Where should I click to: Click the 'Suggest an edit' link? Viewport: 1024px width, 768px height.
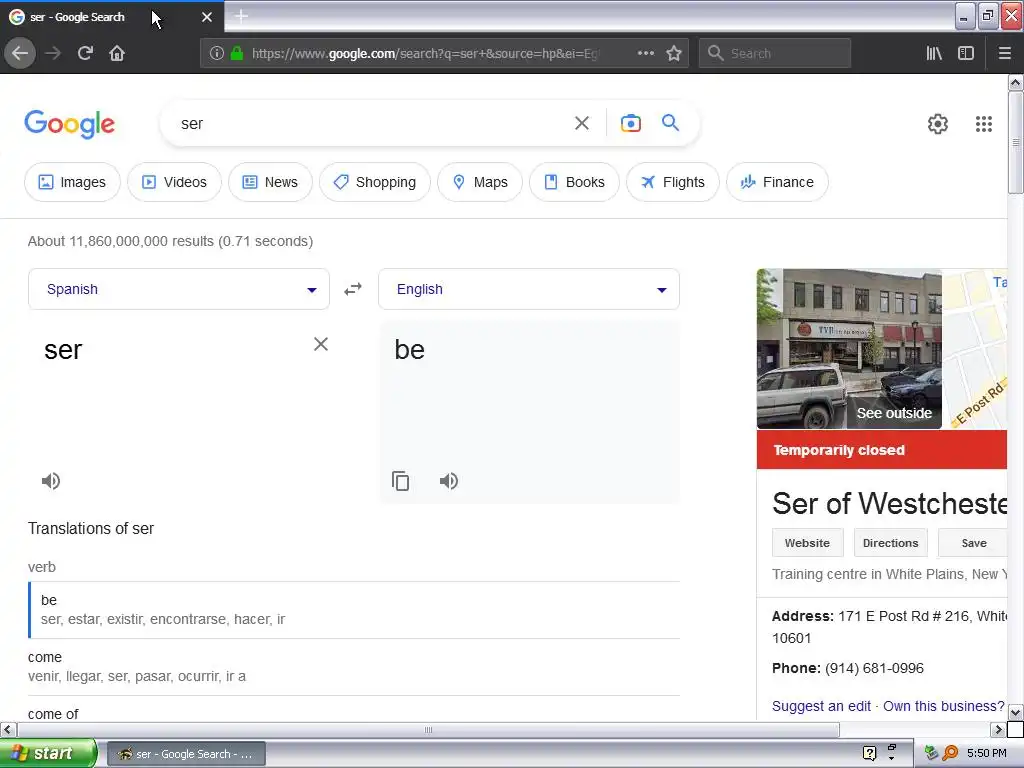821,706
